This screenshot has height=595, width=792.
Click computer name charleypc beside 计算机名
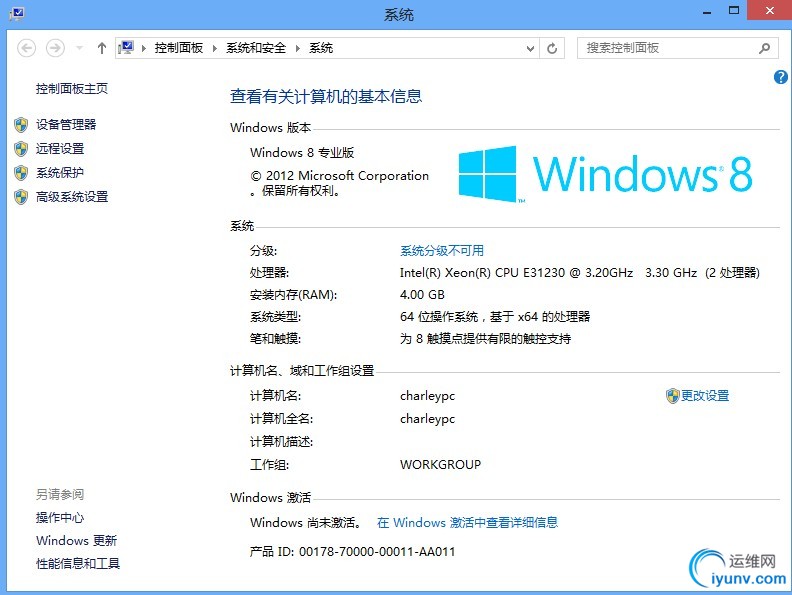click(x=427, y=396)
